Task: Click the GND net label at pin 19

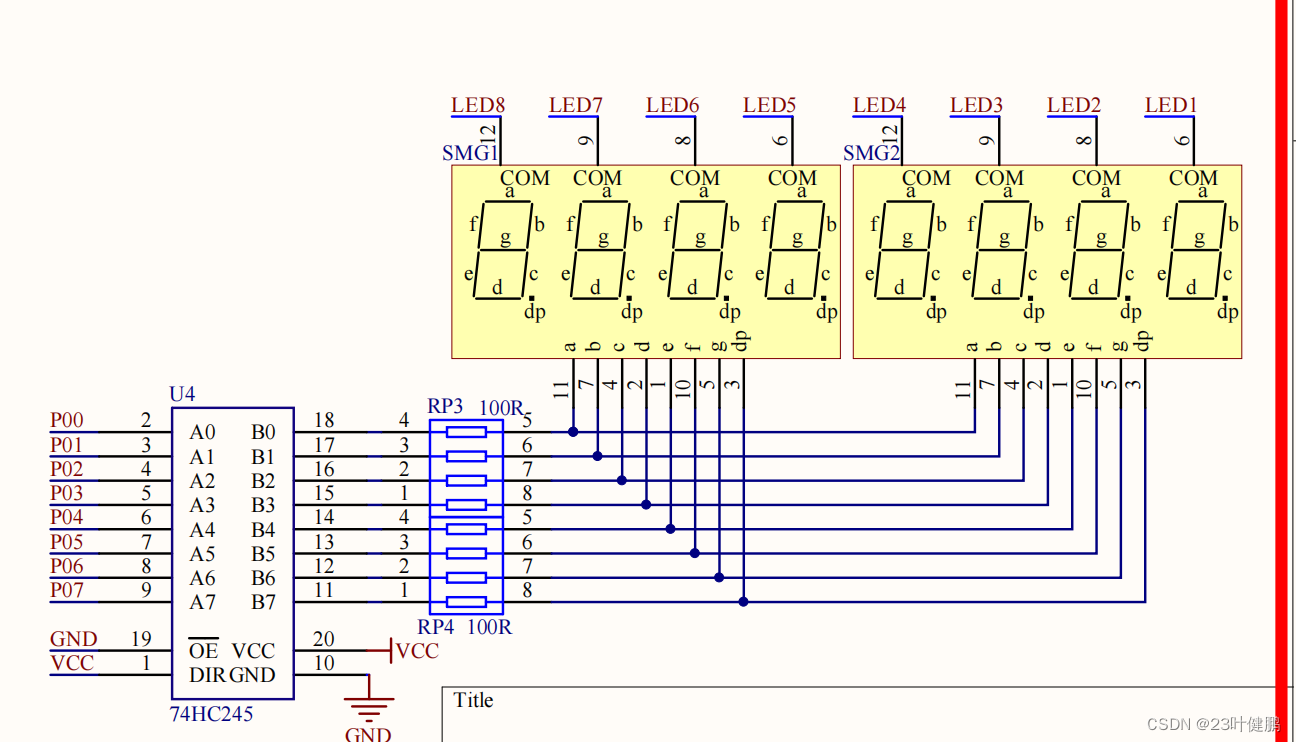Action: click(x=74, y=639)
